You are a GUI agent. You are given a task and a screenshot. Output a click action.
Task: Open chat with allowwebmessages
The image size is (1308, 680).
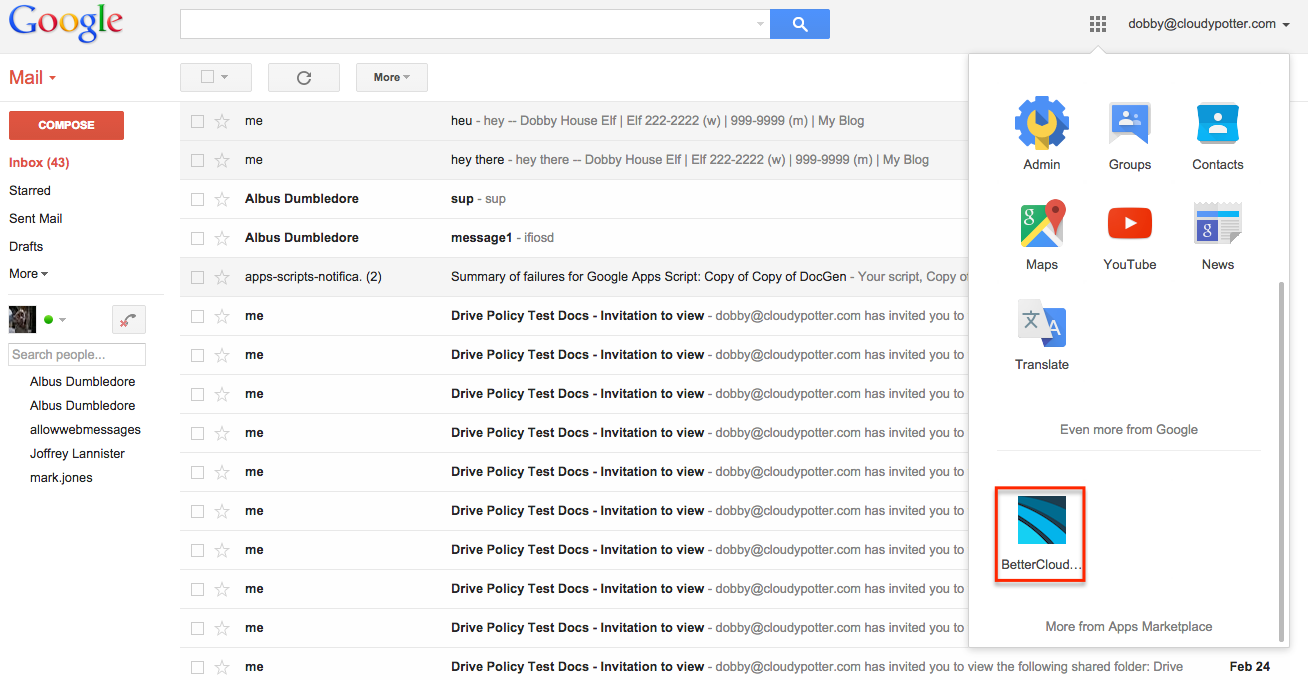tap(85, 430)
